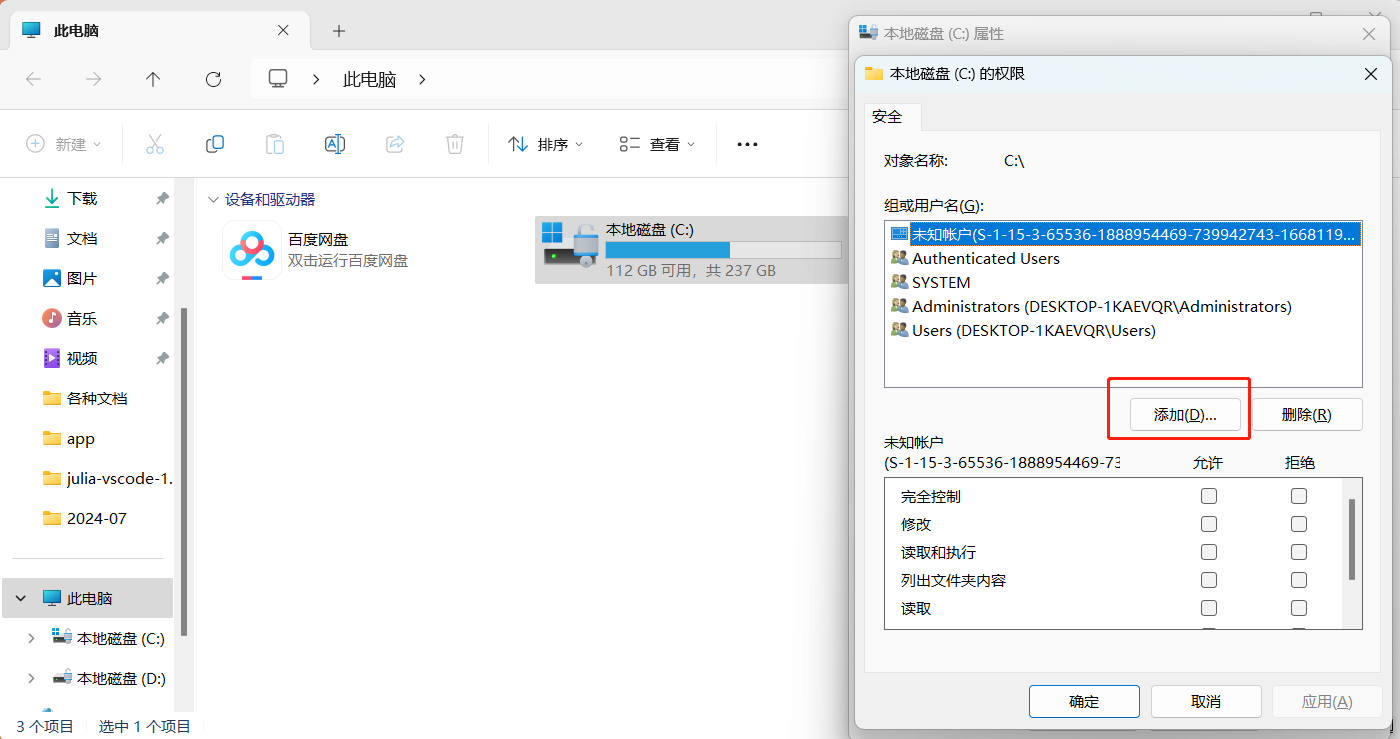The image size is (1400, 739).
Task: Click the permissions list vertical scrollbar
Action: [1352, 540]
